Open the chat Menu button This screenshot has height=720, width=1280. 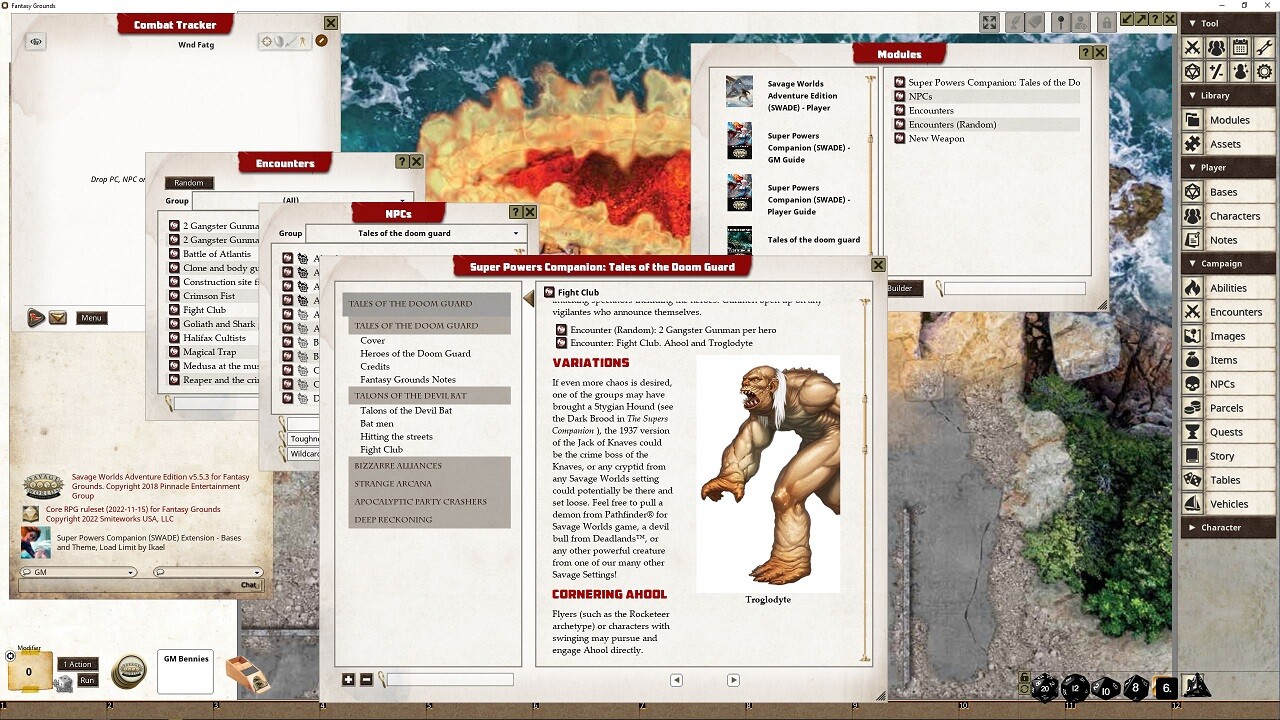point(91,317)
